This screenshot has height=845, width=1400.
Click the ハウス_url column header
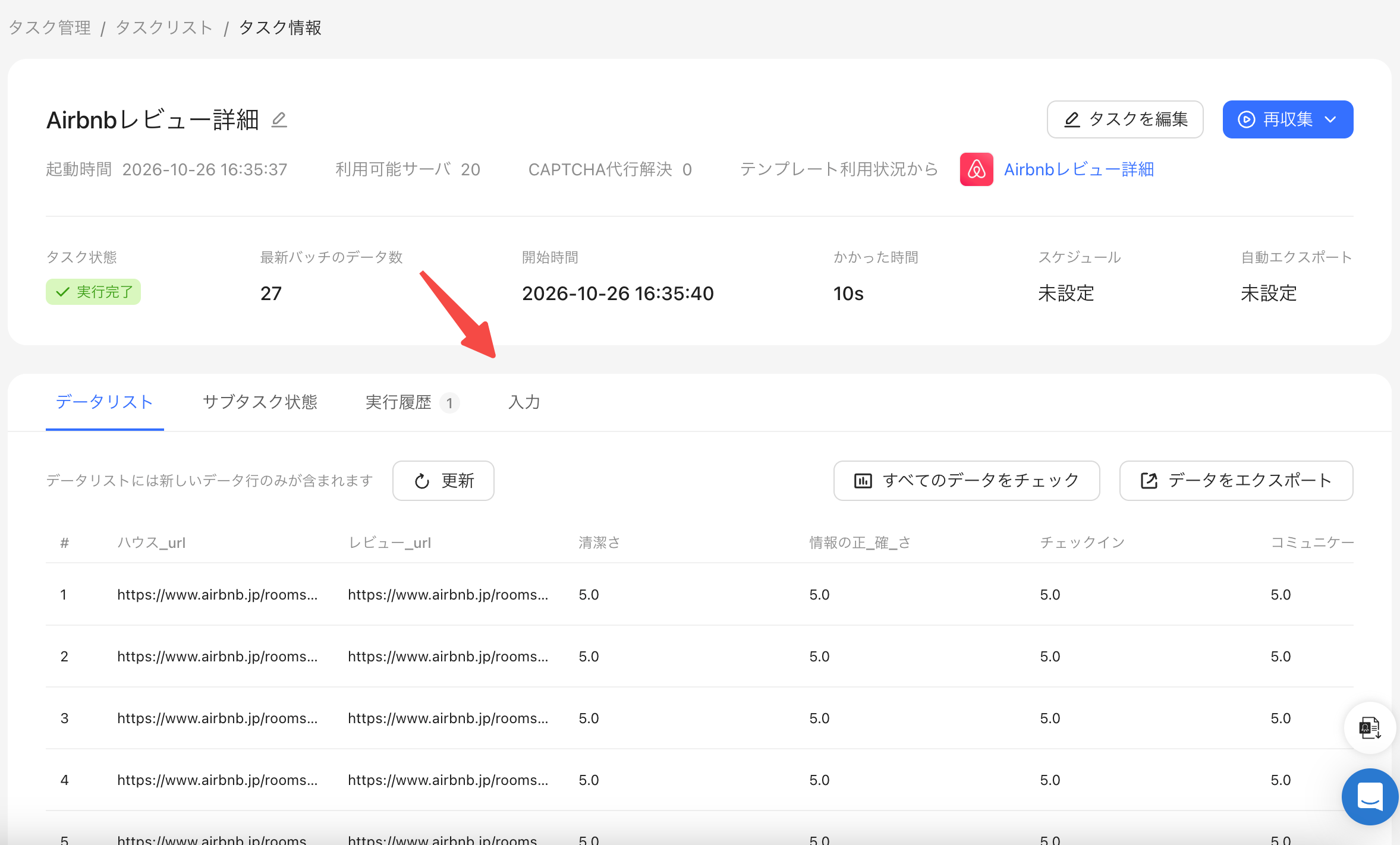point(152,543)
